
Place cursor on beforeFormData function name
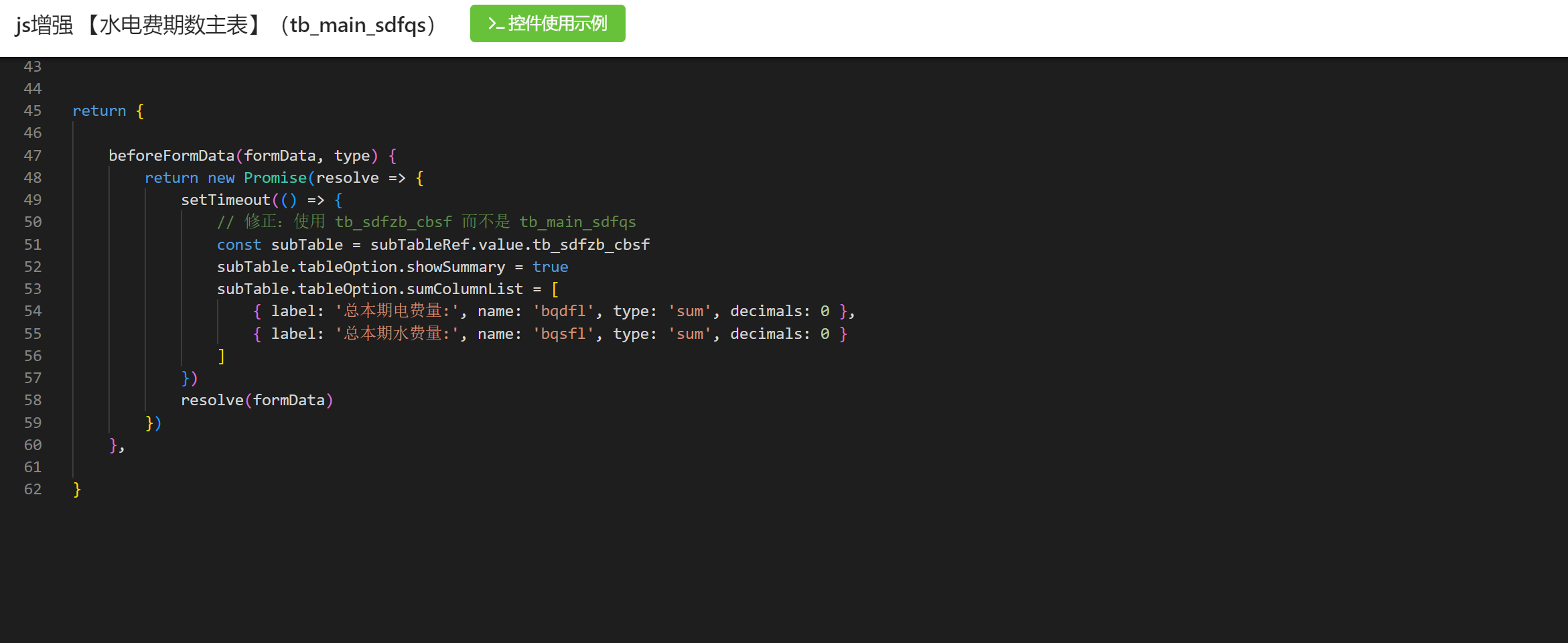pos(171,156)
